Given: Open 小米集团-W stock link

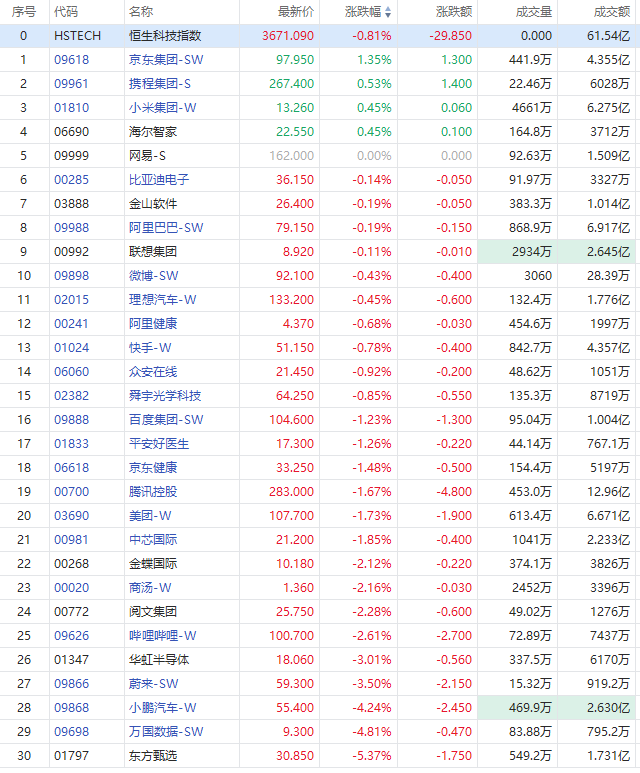Looking at the screenshot, I should [x=163, y=108].
